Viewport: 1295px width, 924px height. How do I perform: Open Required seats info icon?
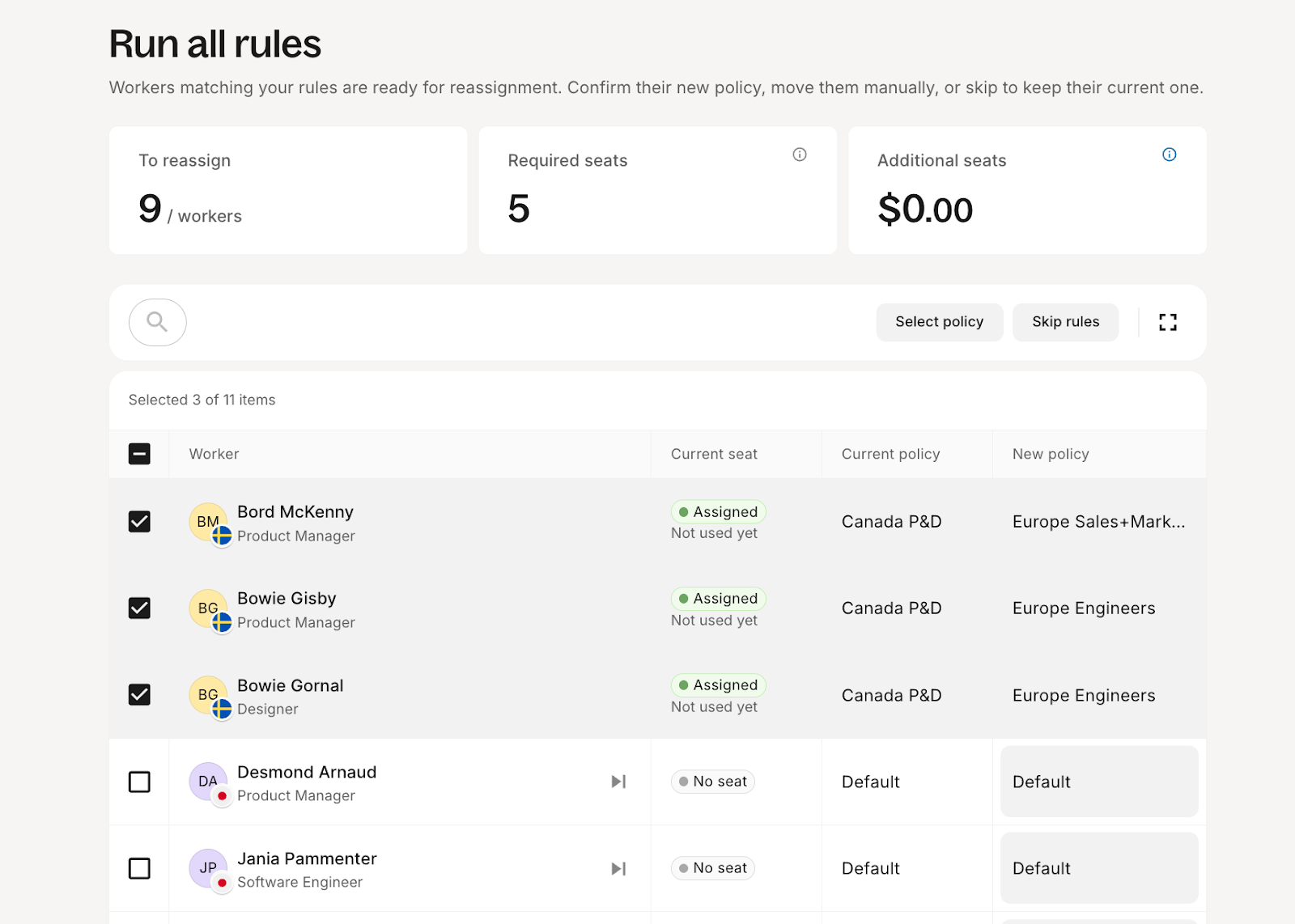click(799, 155)
